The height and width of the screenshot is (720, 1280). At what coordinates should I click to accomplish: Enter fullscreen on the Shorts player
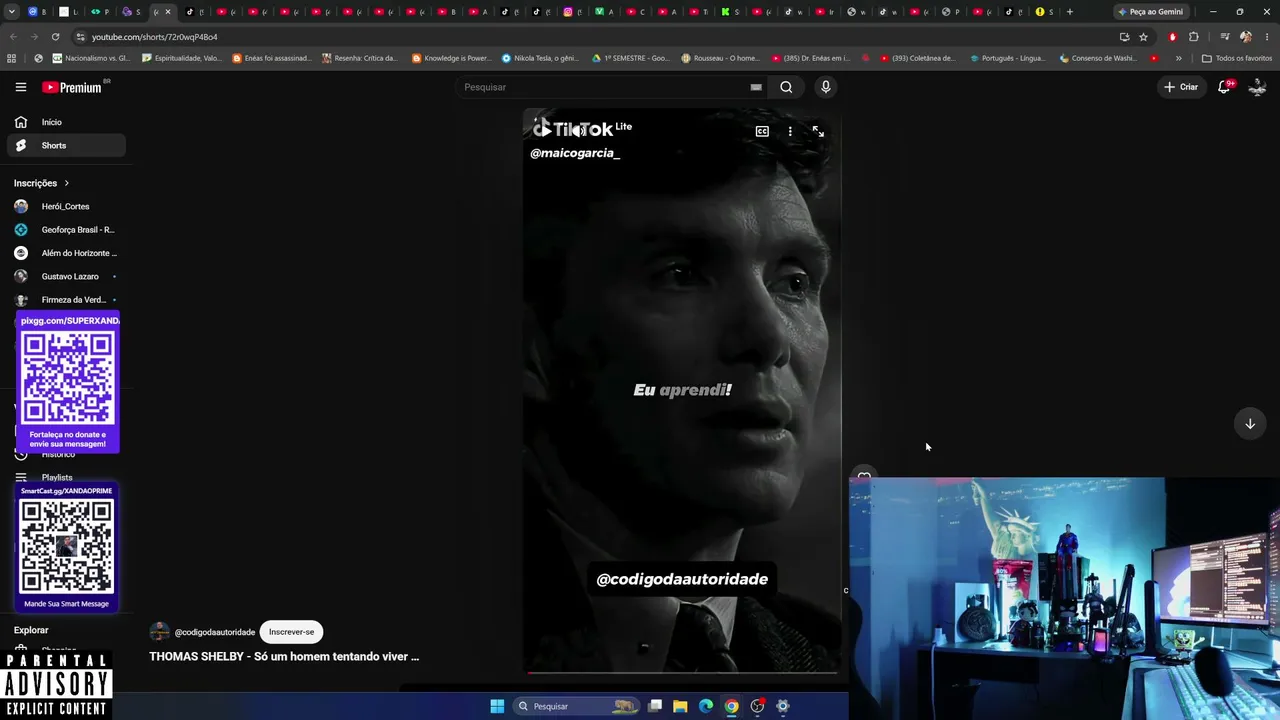[818, 131]
